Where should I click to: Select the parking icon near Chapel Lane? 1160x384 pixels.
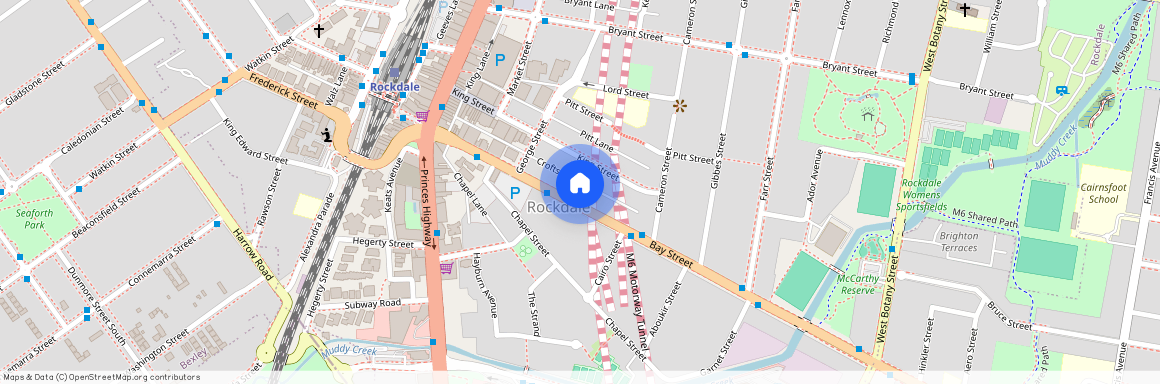click(x=515, y=194)
